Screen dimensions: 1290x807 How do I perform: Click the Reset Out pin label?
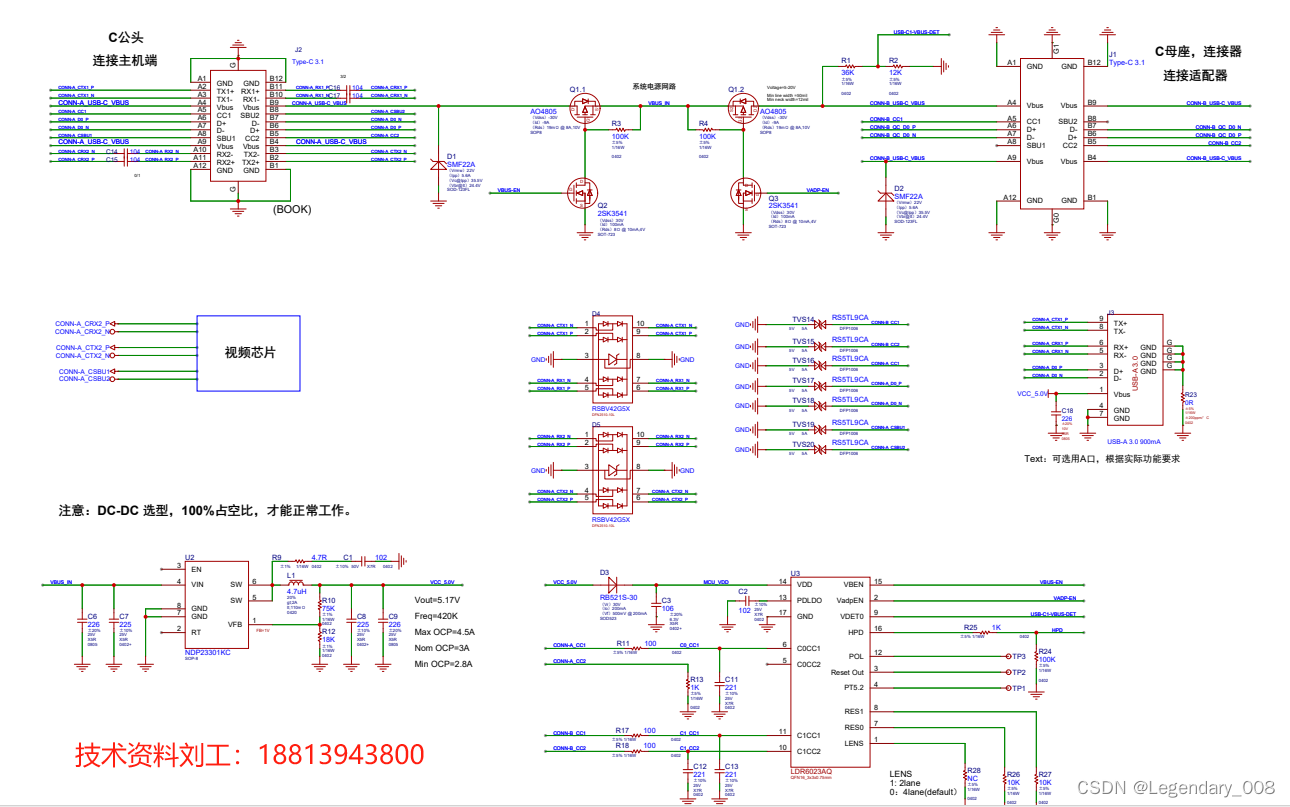(x=846, y=672)
